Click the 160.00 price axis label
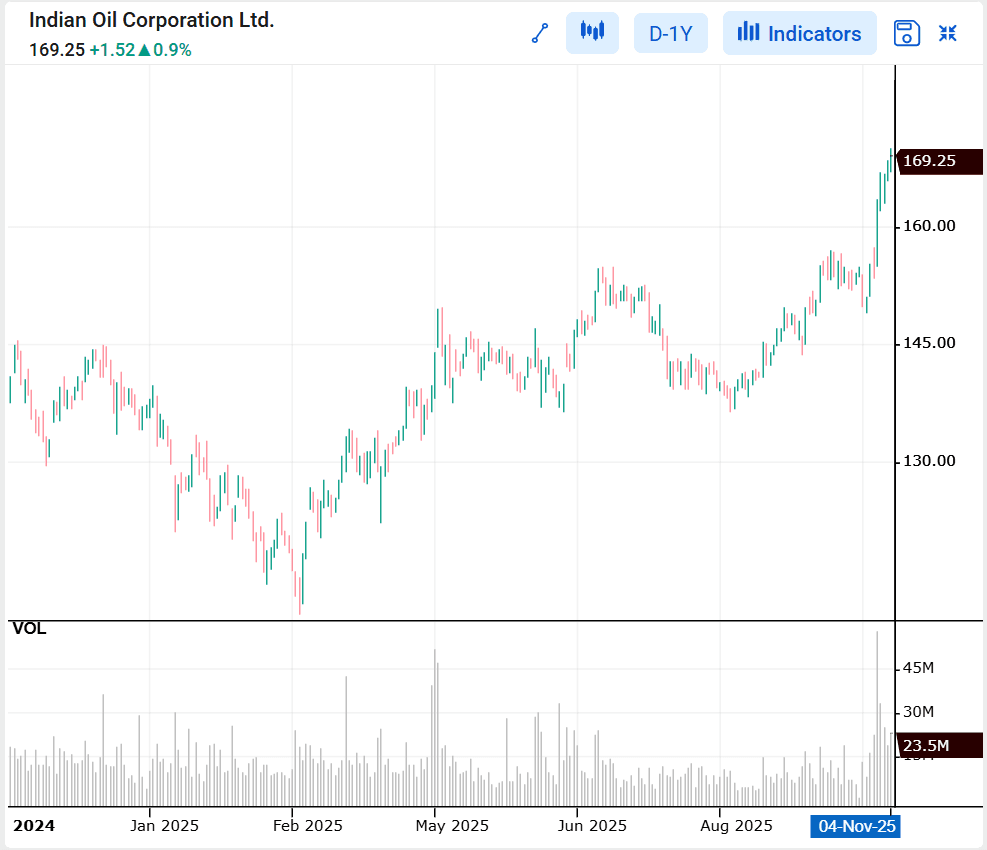This screenshot has width=987, height=850. 929,226
